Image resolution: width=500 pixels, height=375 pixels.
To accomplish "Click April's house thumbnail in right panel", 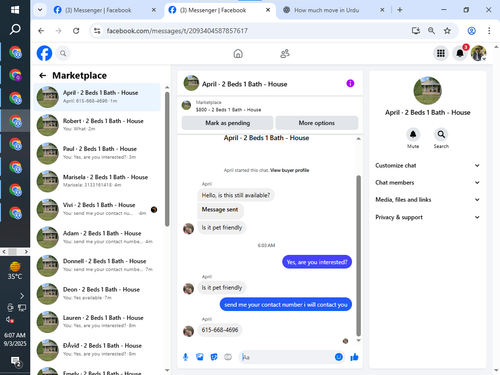I will 428,90.
